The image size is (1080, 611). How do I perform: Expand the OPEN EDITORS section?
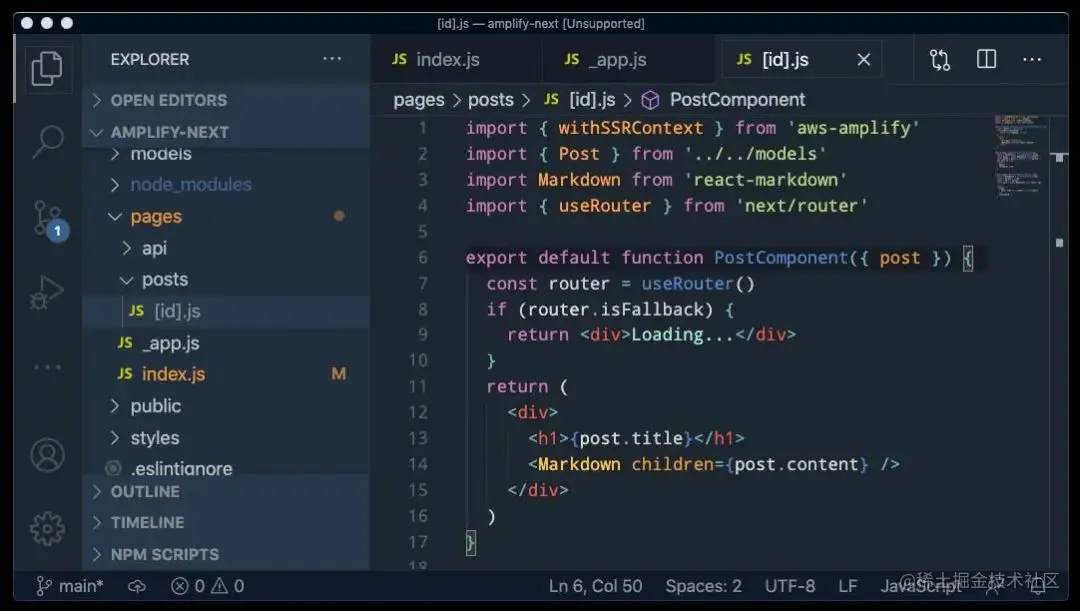[x=226, y=101]
